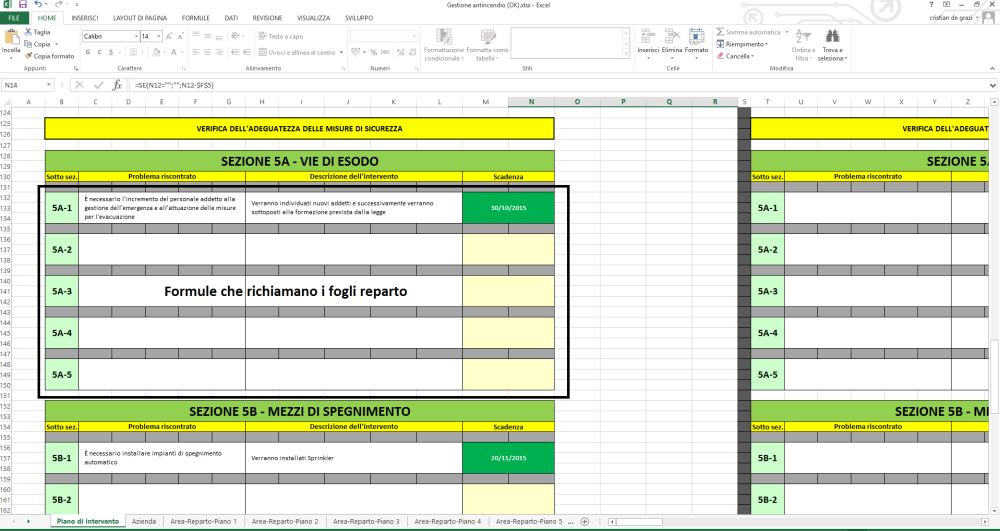Click the Cancella button
Viewport: 1000px width, 531px height.
[738, 56]
